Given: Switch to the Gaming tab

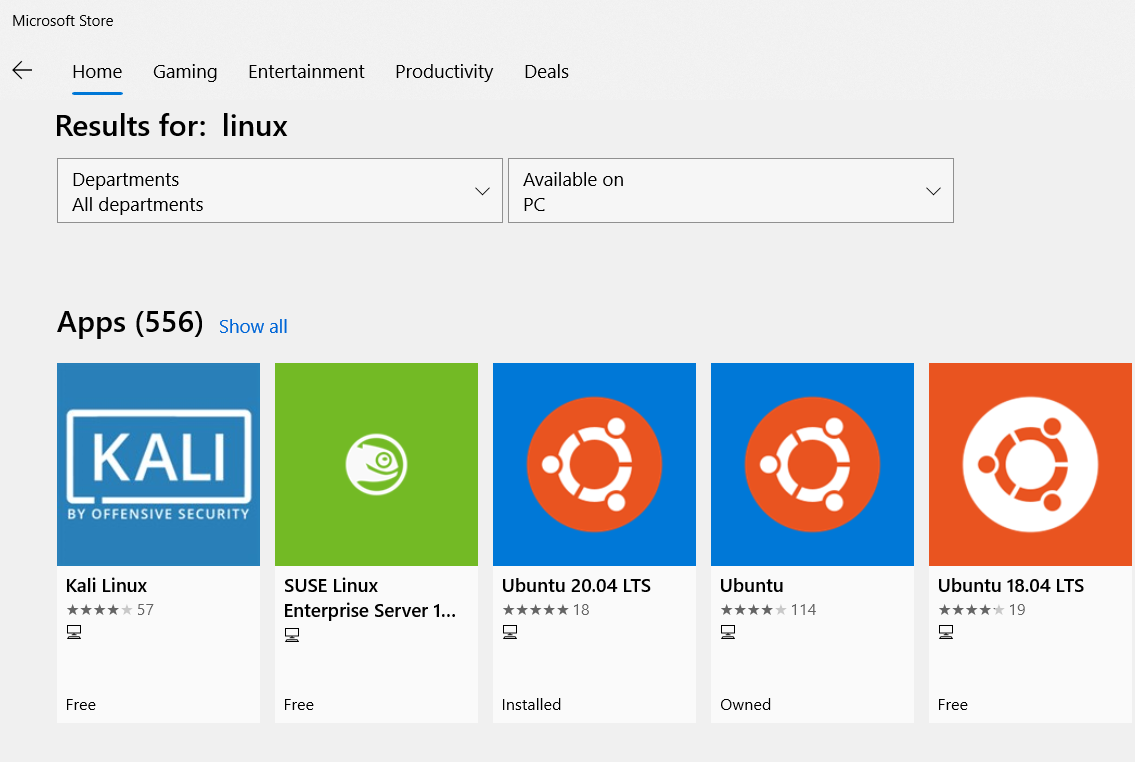Looking at the screenshot, I should (x=185, y=71).
